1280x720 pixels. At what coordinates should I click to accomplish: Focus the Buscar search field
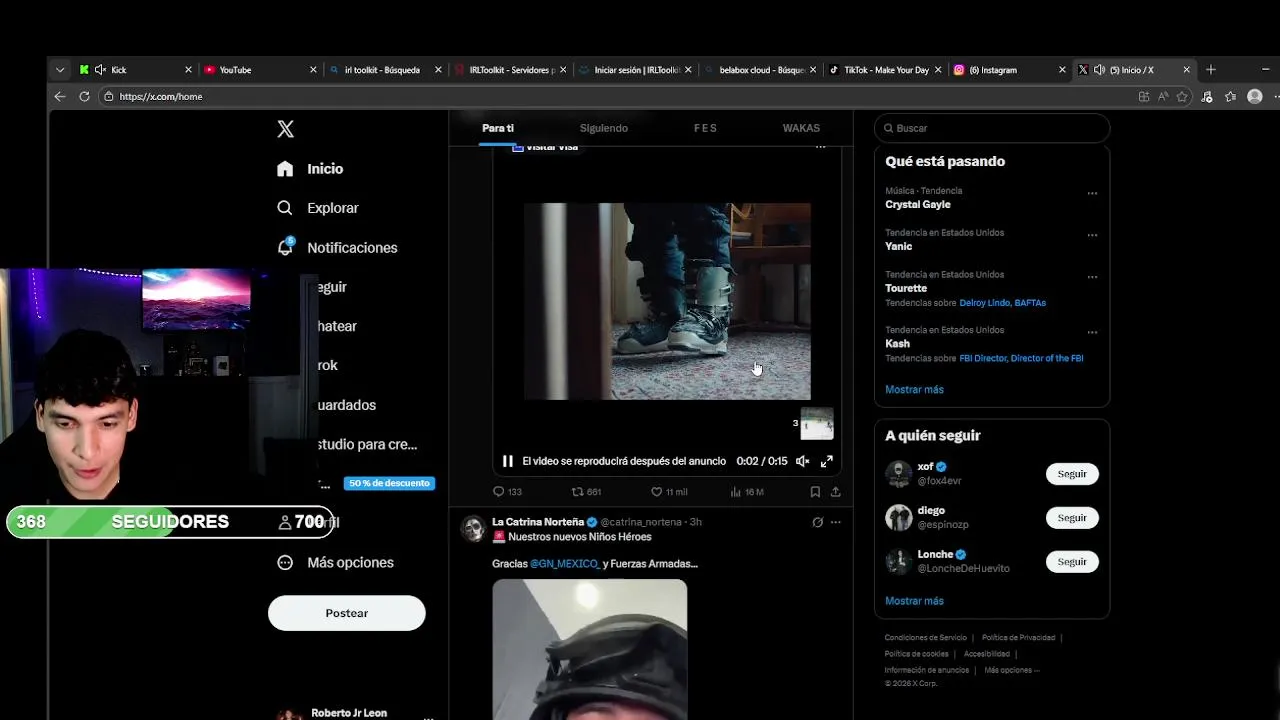tap(992, 128)
